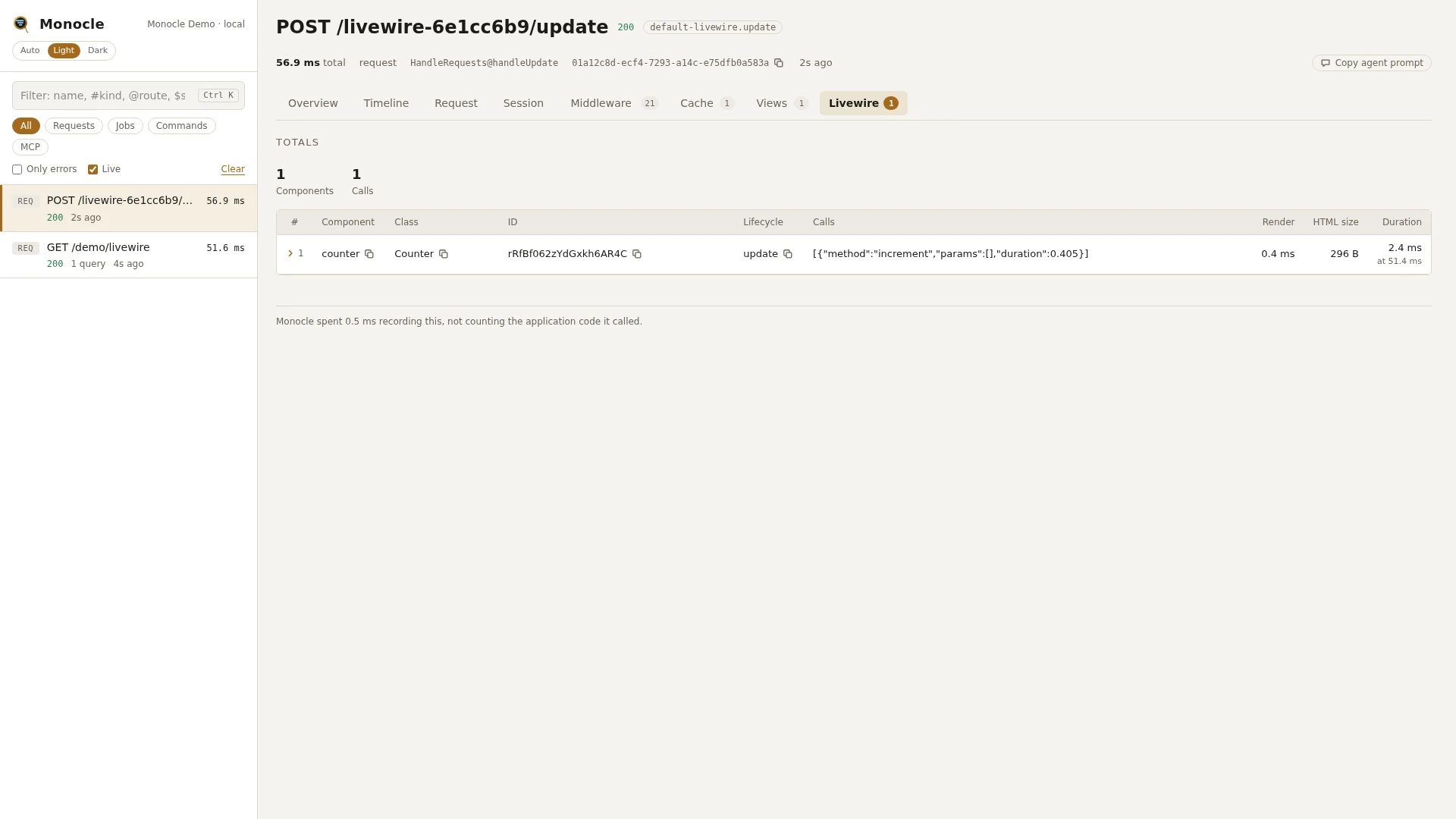This screenshot has width=1456, height=819.
Task: Open the GET /demo/livewire request entry
Action: [129, 255]
